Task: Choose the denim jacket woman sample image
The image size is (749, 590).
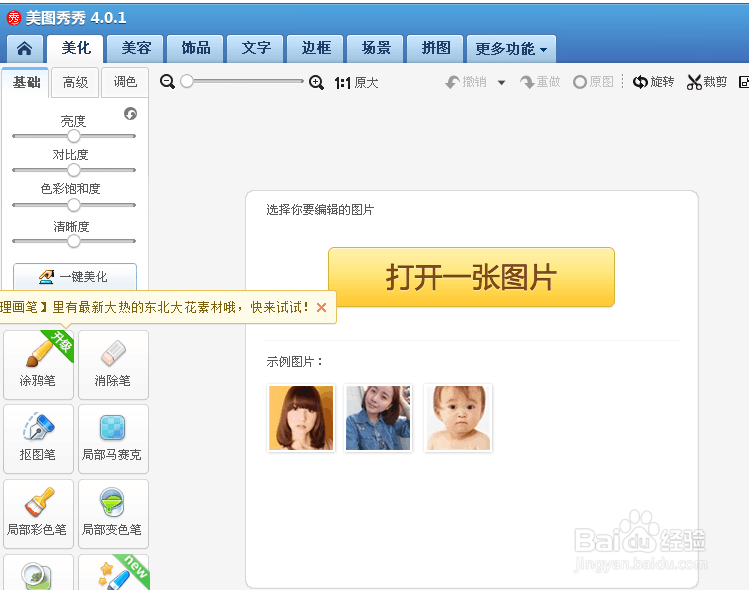Action: tap(378, 418)
